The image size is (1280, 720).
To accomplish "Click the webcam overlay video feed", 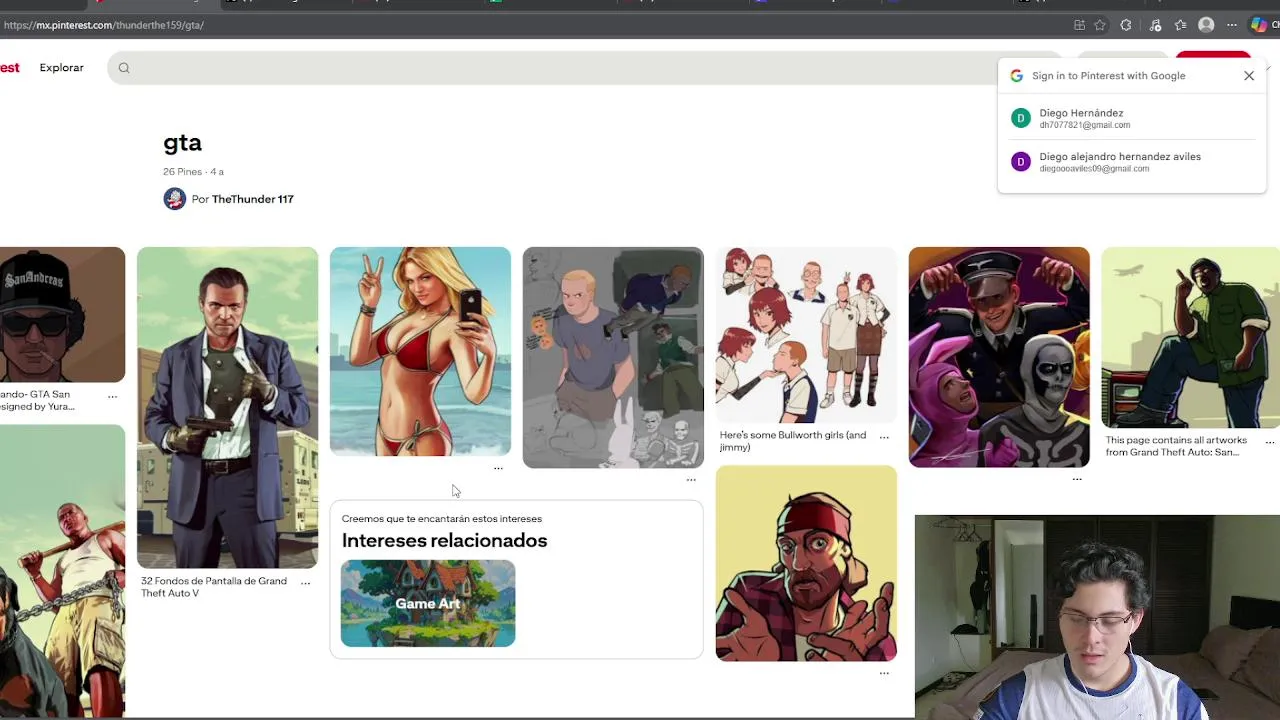I will 1097,617.
